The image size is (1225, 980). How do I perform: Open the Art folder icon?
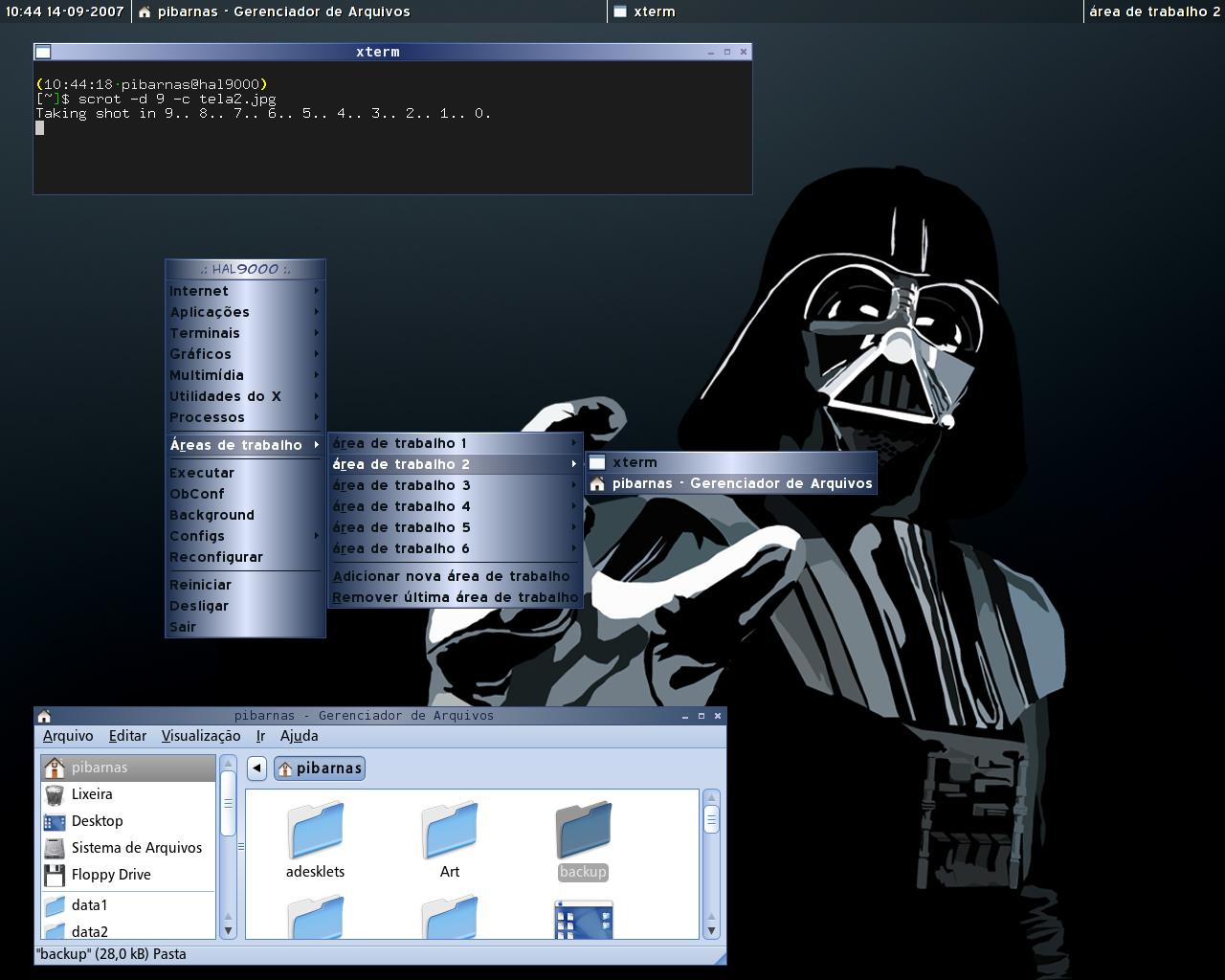coord(449,830)
